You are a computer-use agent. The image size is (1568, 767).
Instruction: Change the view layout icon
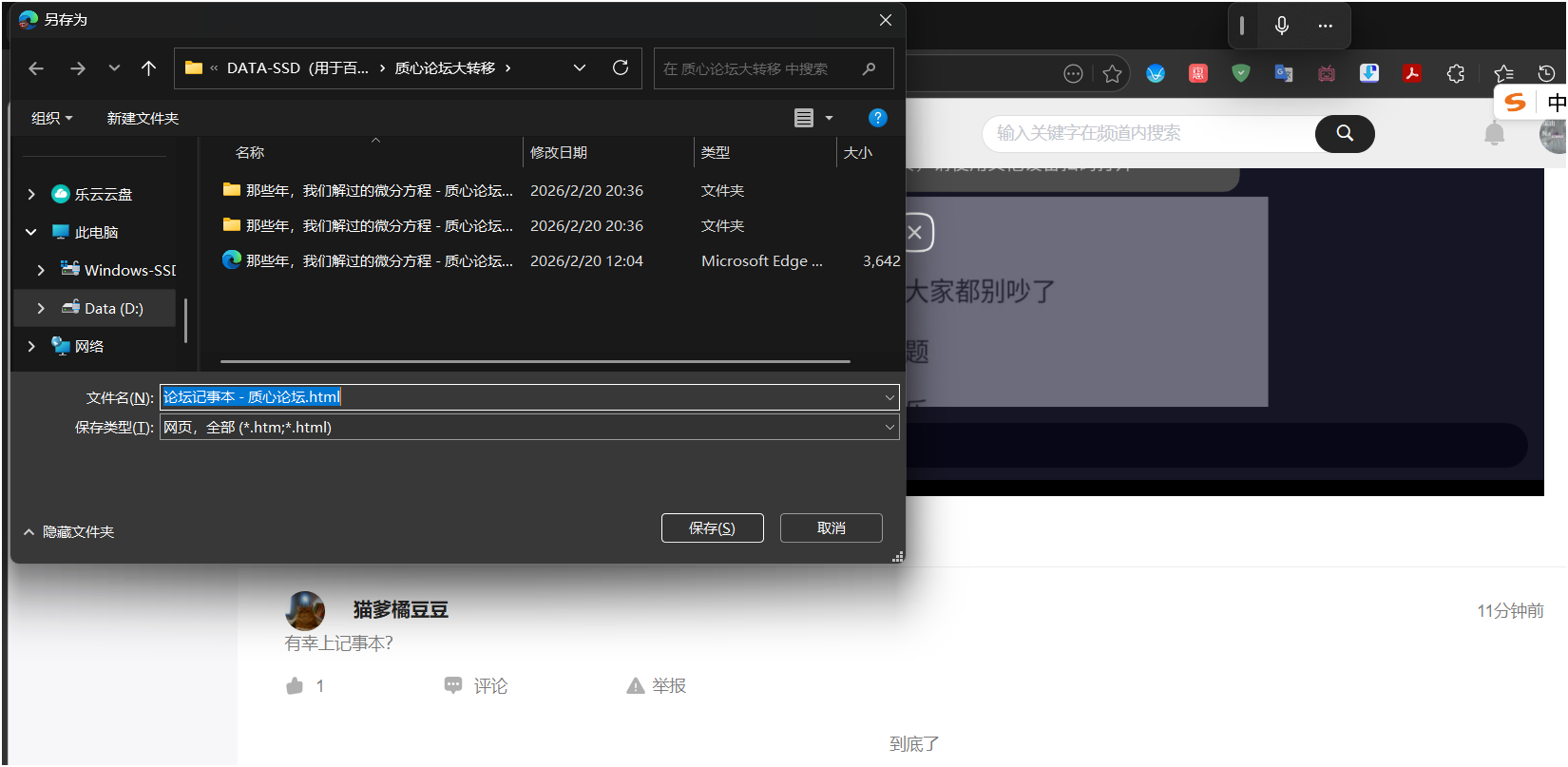coord(804,118)
